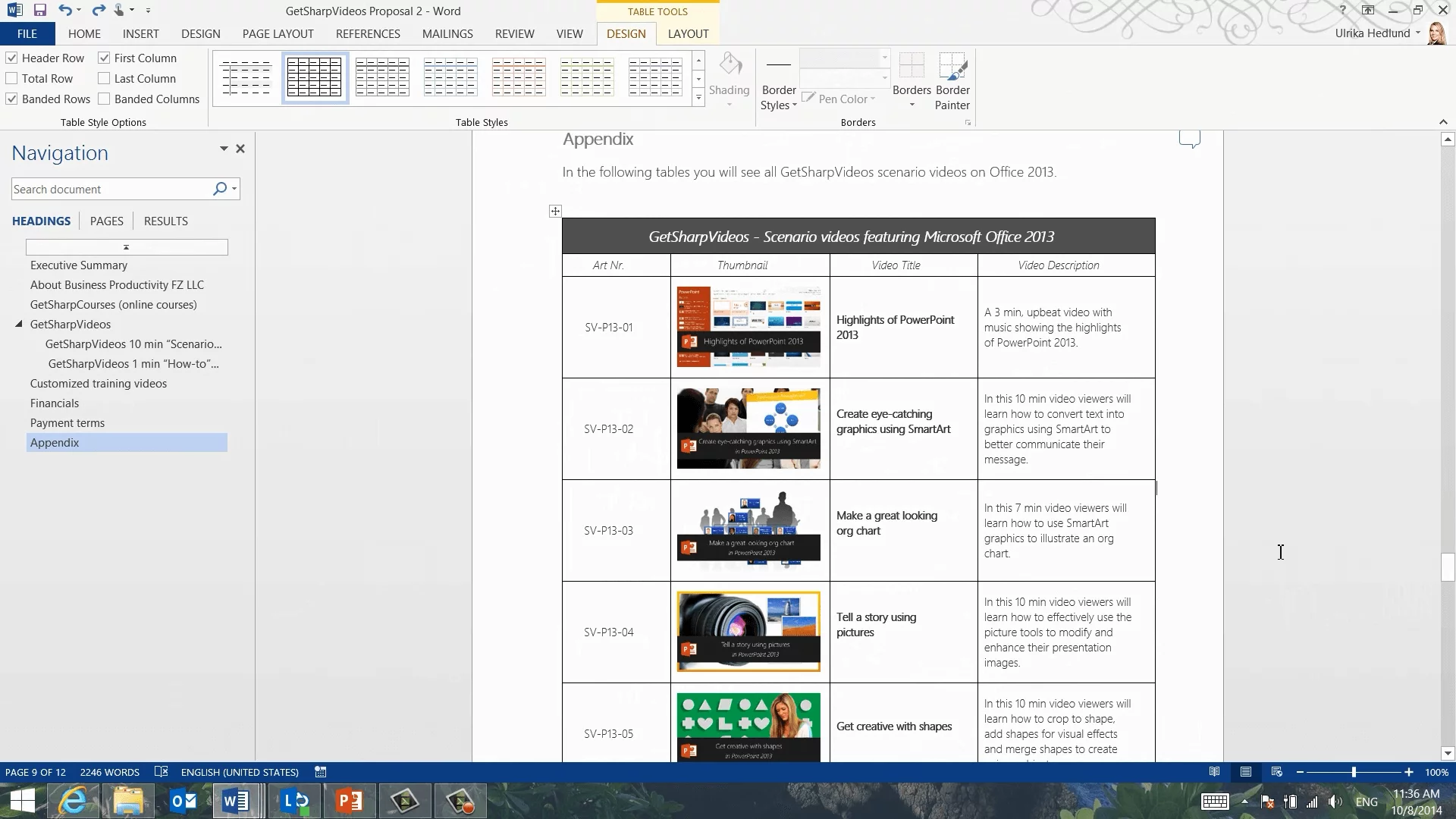Screen dimensions: 1456x819
Task: Open PowerPoint from the taskbar
Action: point(350,801)
